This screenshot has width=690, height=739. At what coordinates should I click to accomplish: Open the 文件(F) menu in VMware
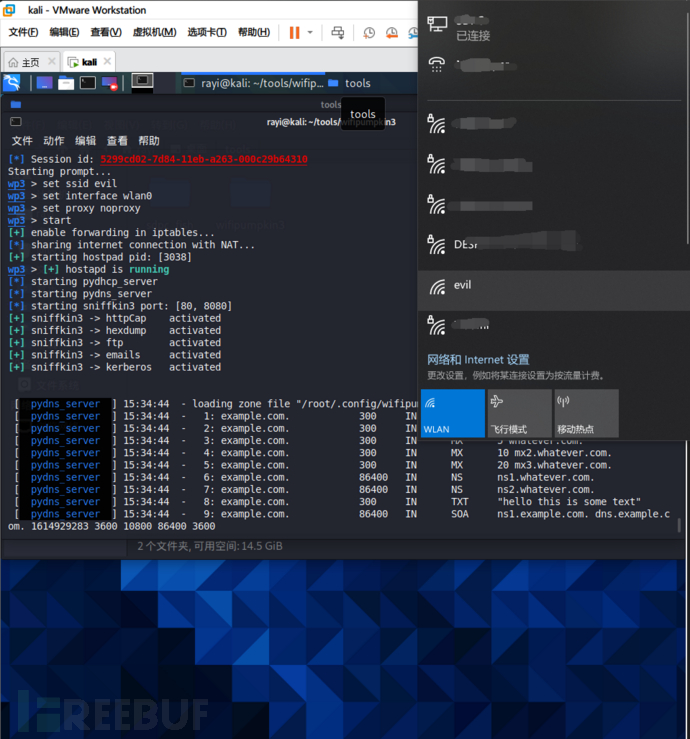[24, 32]
